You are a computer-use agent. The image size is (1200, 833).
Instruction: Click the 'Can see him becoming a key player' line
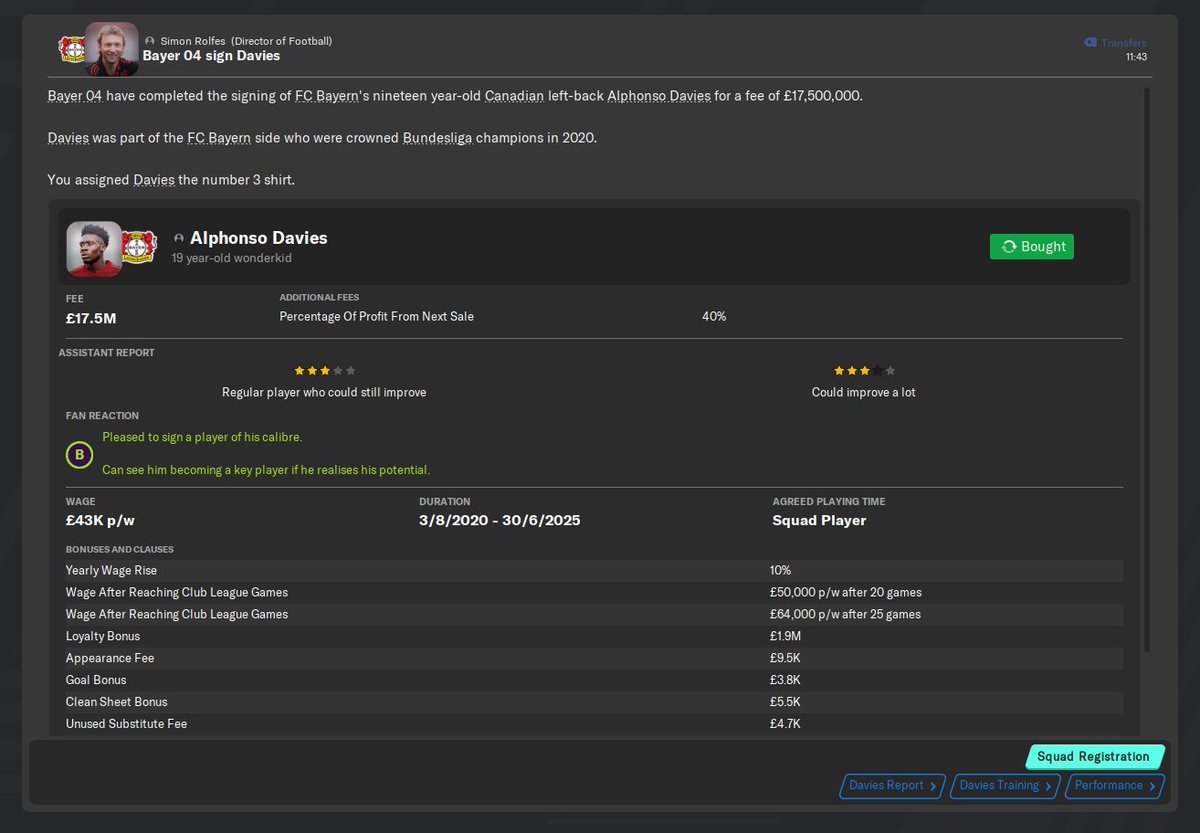266,470
